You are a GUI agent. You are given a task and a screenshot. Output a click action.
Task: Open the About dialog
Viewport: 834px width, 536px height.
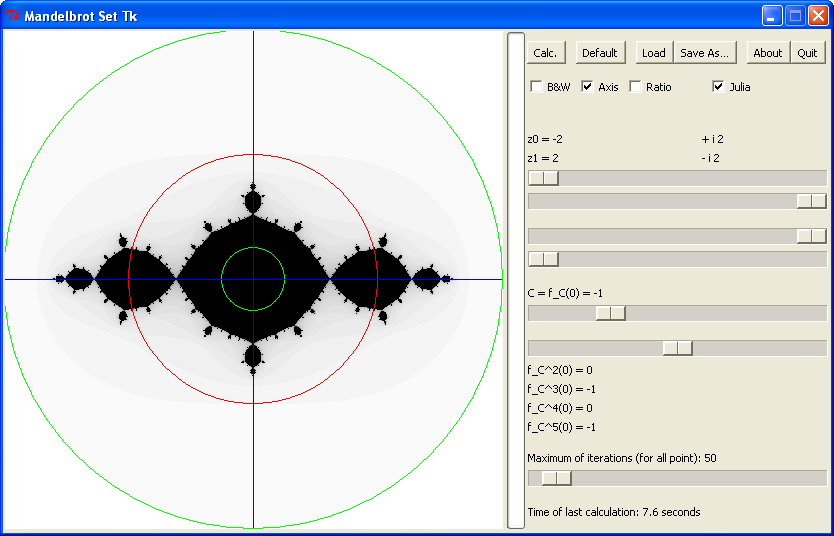[x=767, y=53]
